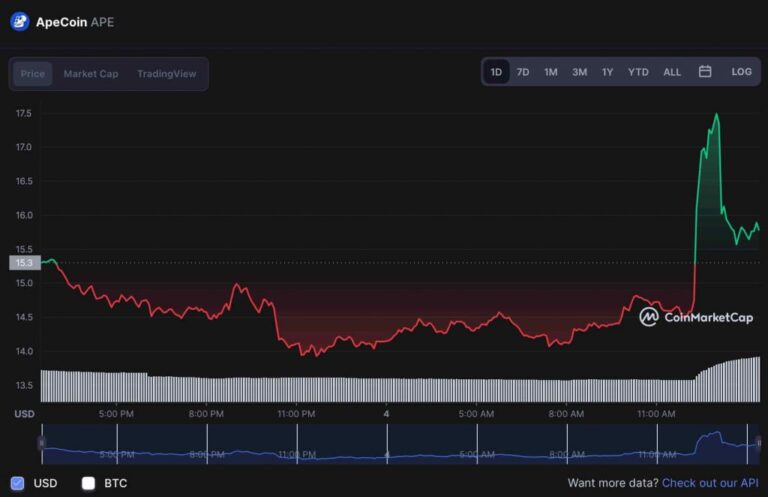The image size is (768, 497).
Task: Click the 11:00 PM x-axis label
Action: 296,414
